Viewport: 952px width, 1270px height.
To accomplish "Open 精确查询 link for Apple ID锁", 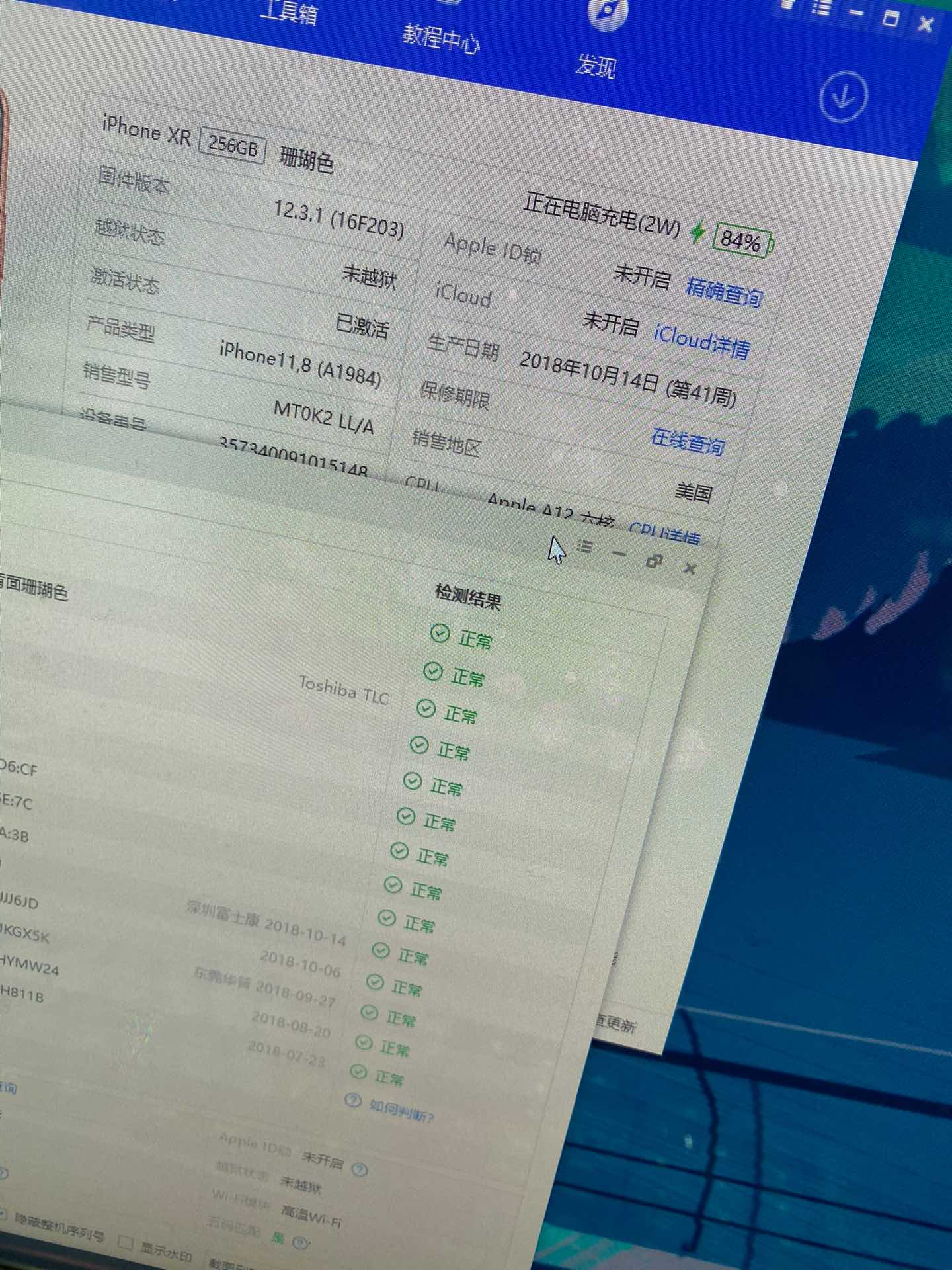I will tap(724, 292).
